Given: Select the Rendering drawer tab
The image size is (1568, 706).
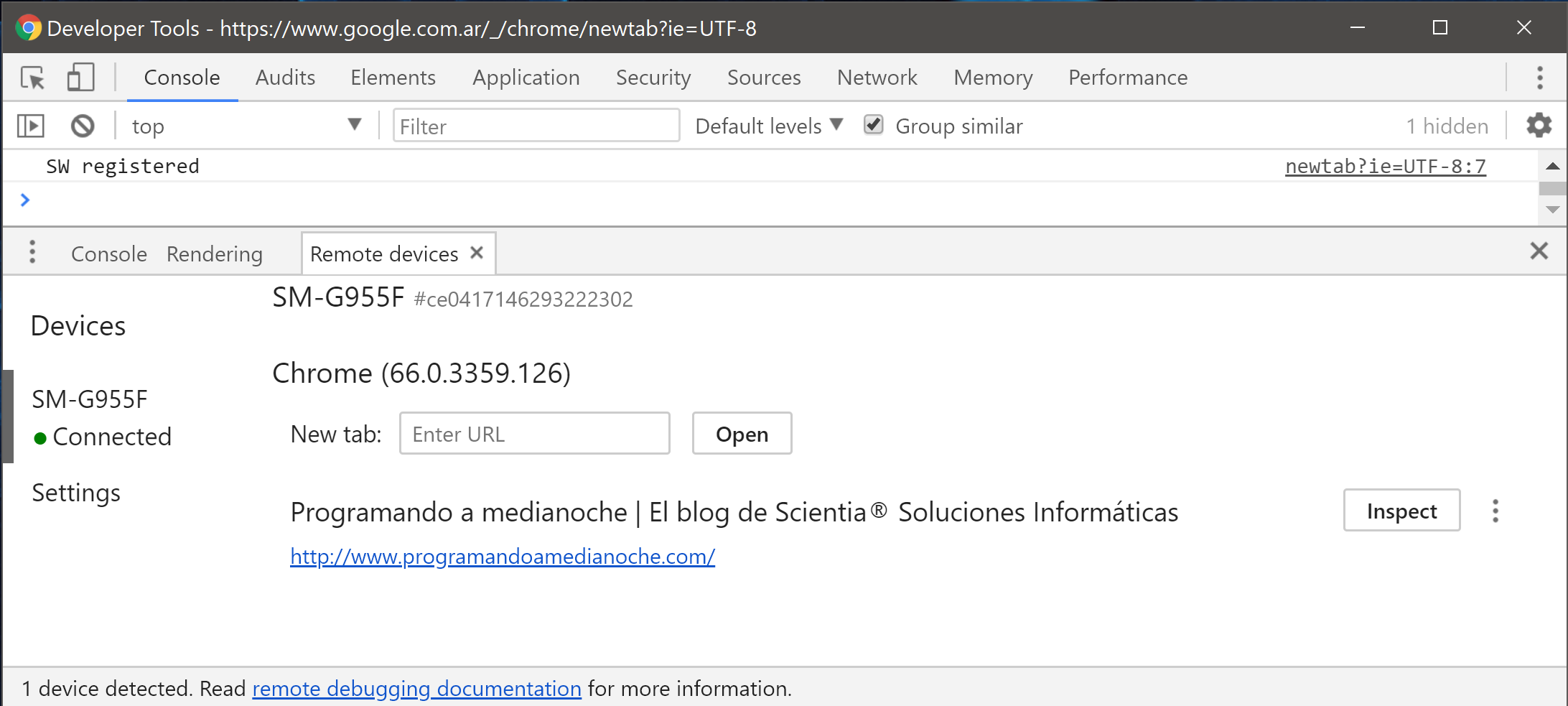Looking at the screenshot, I should point(215,254).
